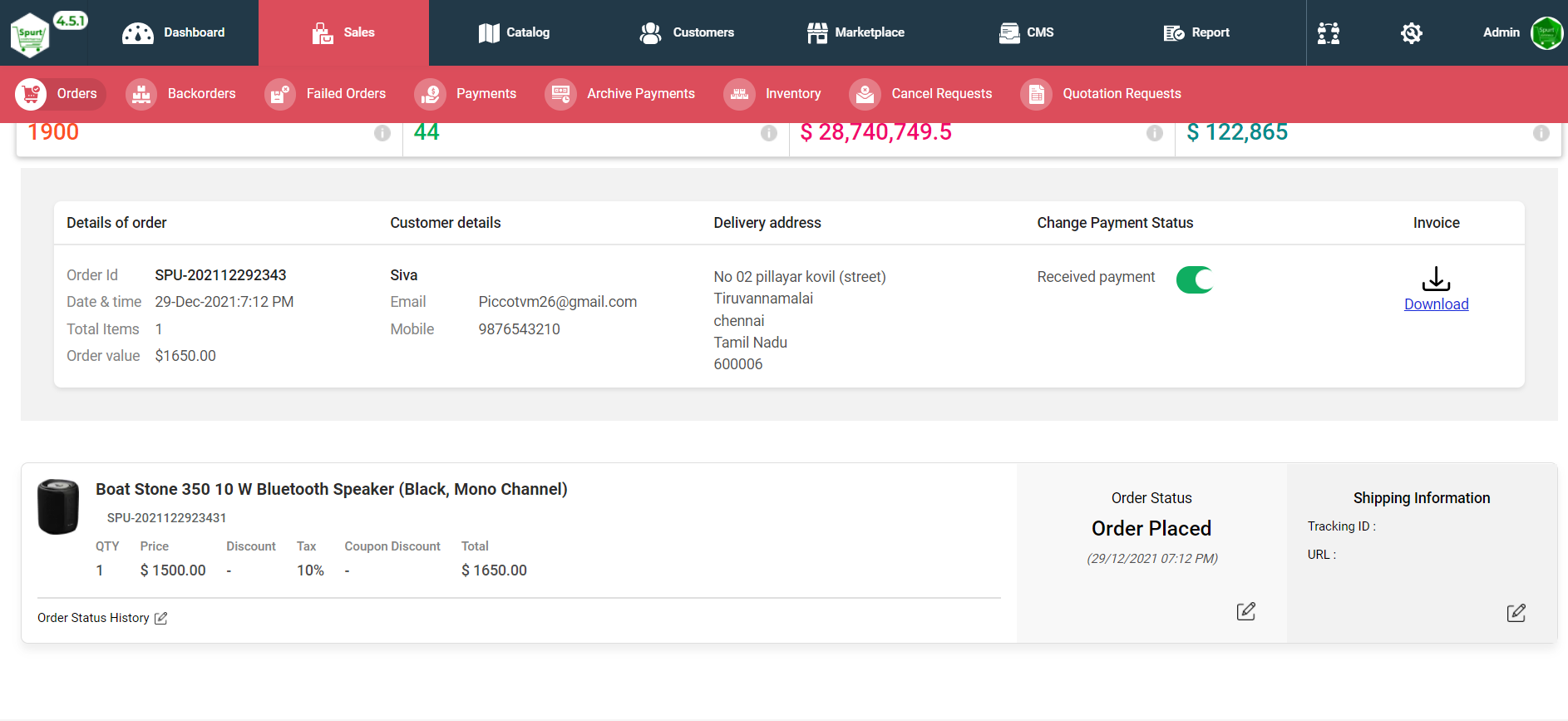Image resolution: width=1568 pixels, height=721 pixels.
Task: Switch to the Failed Orders tab
Action: pyautogui.click(x=325, y=94)
